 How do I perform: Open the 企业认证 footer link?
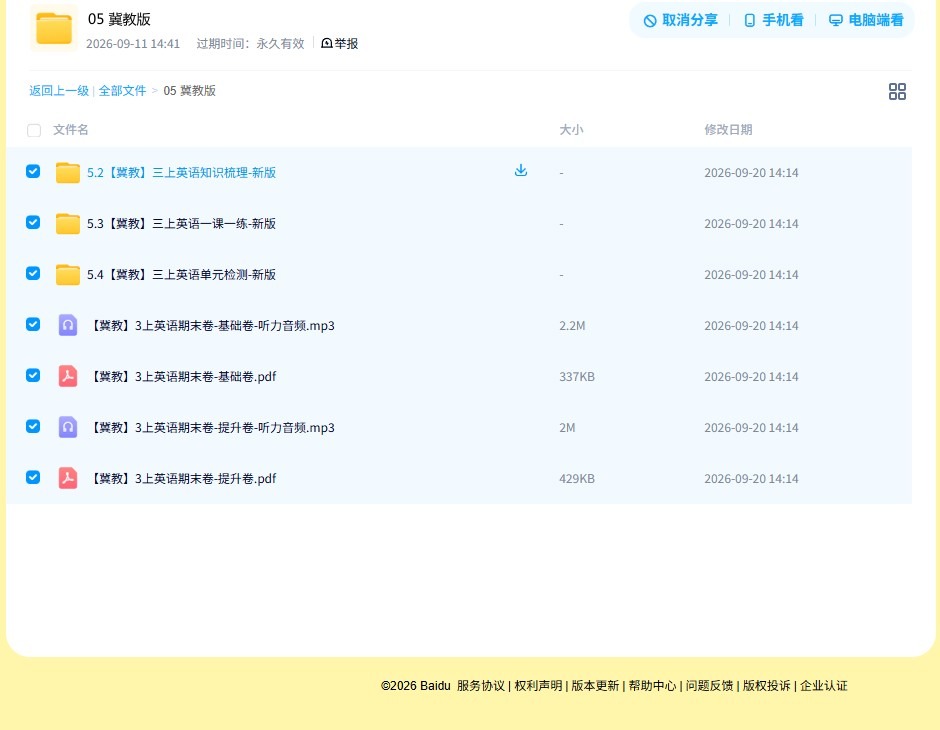(x=824, y=686)
